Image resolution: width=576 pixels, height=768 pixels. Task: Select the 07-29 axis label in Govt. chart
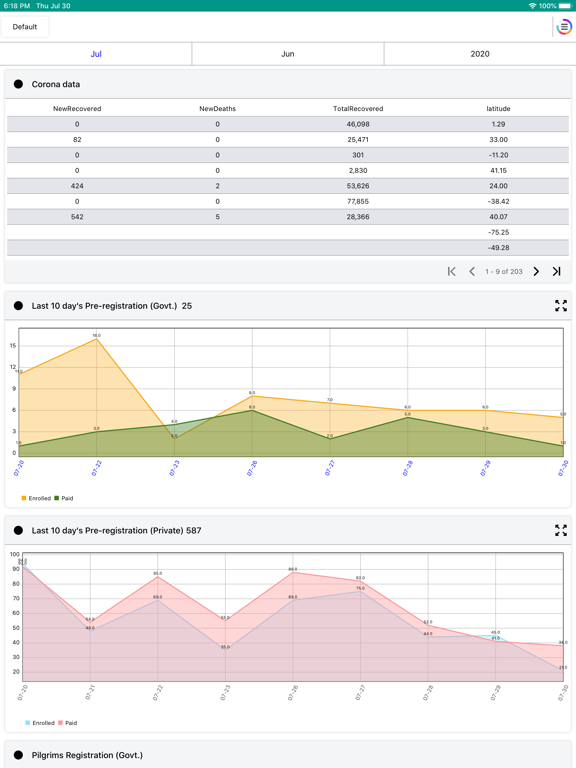pos(485,468)
